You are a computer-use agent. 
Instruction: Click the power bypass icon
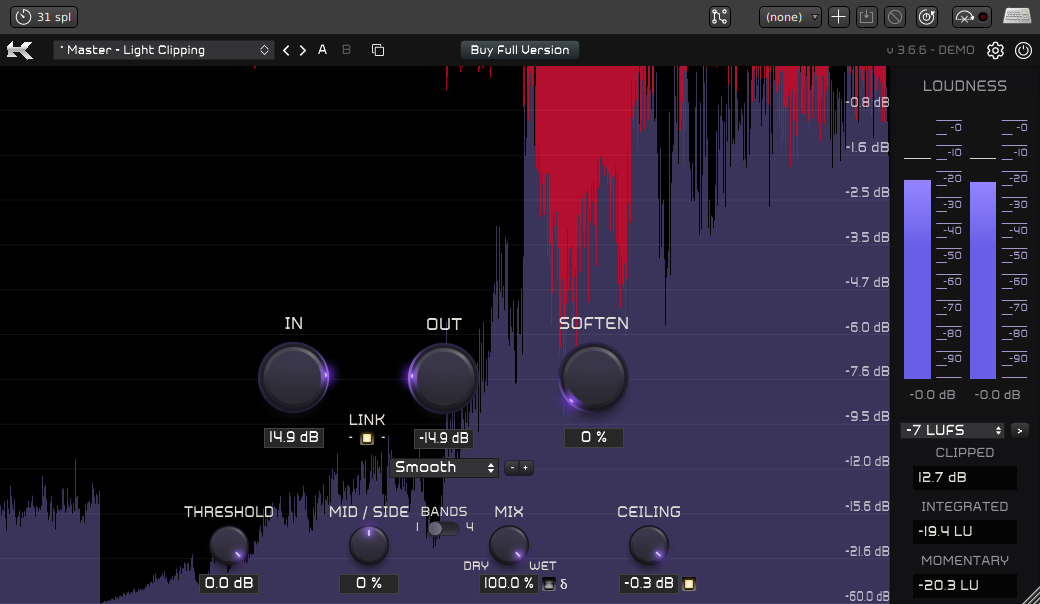(x=1023, y=50)
